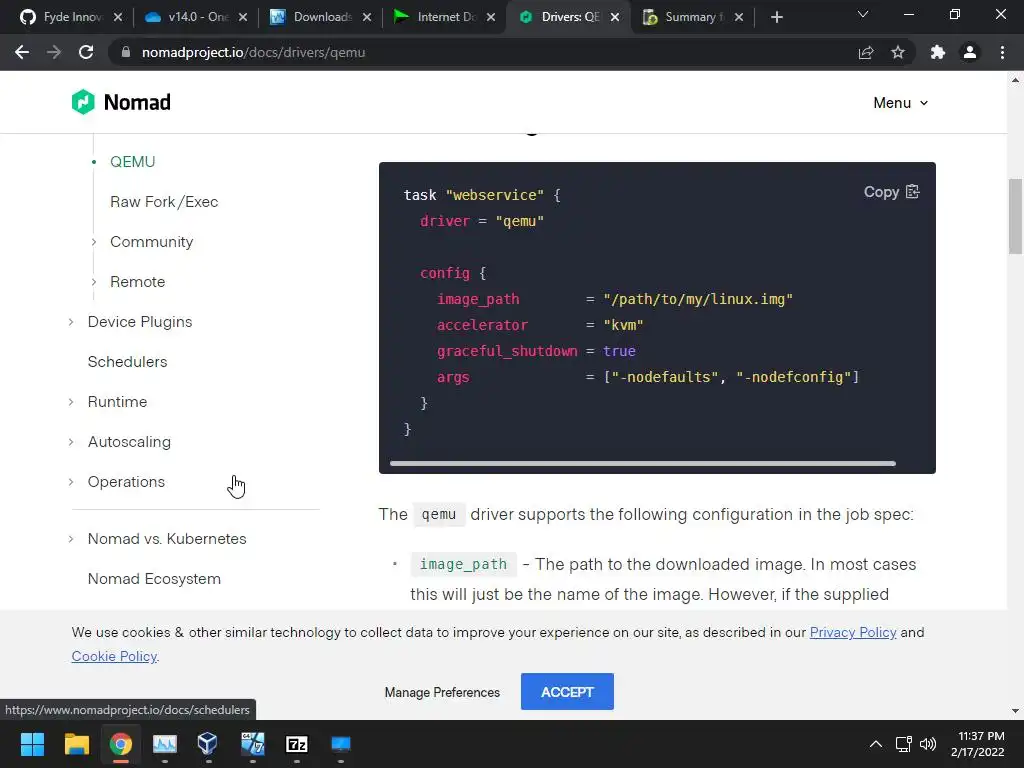Open Windows Start menu
This screenshot has width=1024, height=768.
(x=32, y=744)
